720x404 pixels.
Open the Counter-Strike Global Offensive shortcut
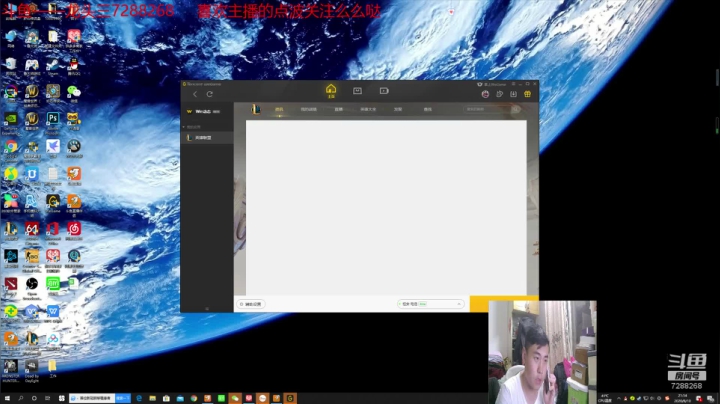(x=32, y=260)
